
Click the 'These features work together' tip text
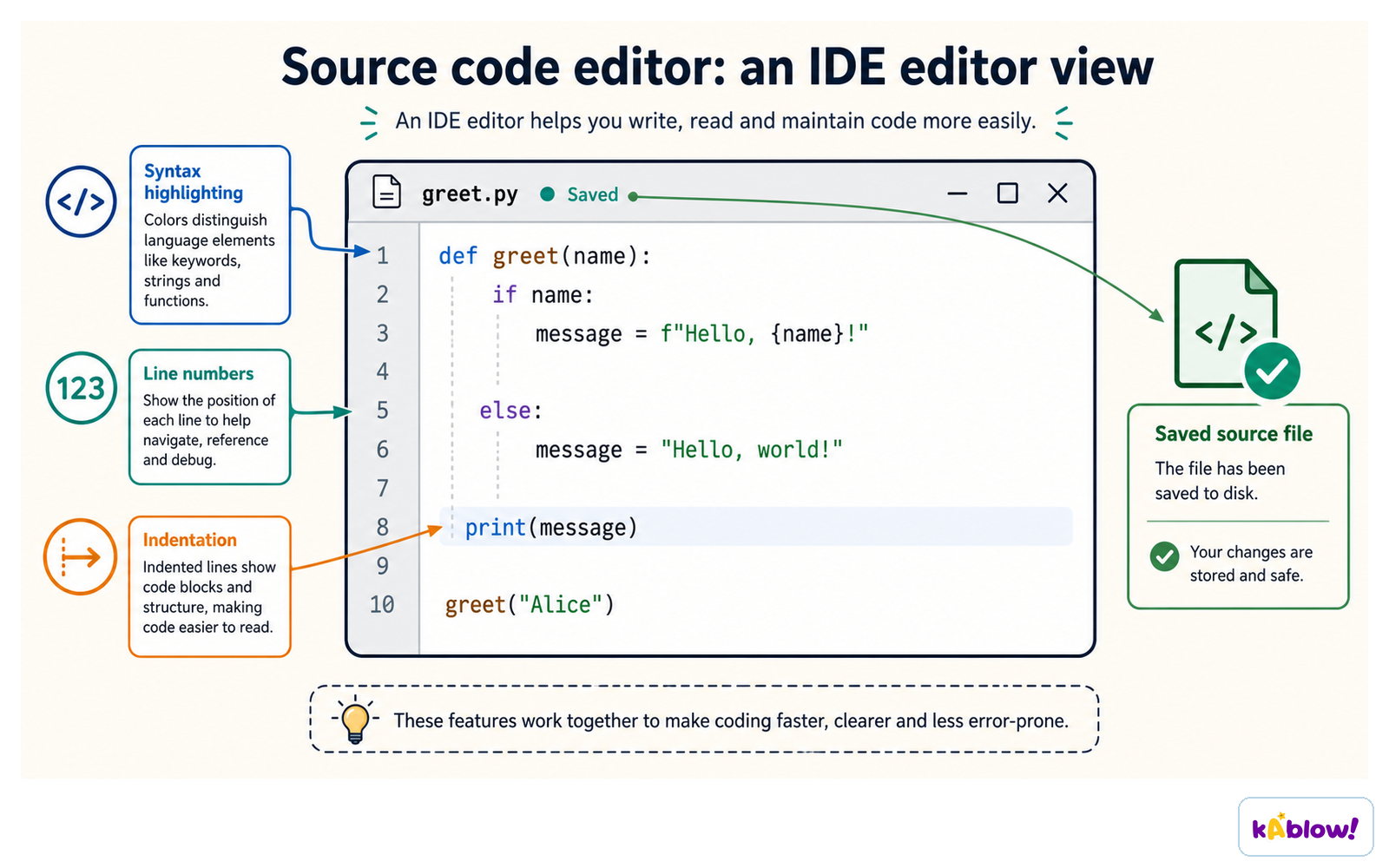[731, 720]
